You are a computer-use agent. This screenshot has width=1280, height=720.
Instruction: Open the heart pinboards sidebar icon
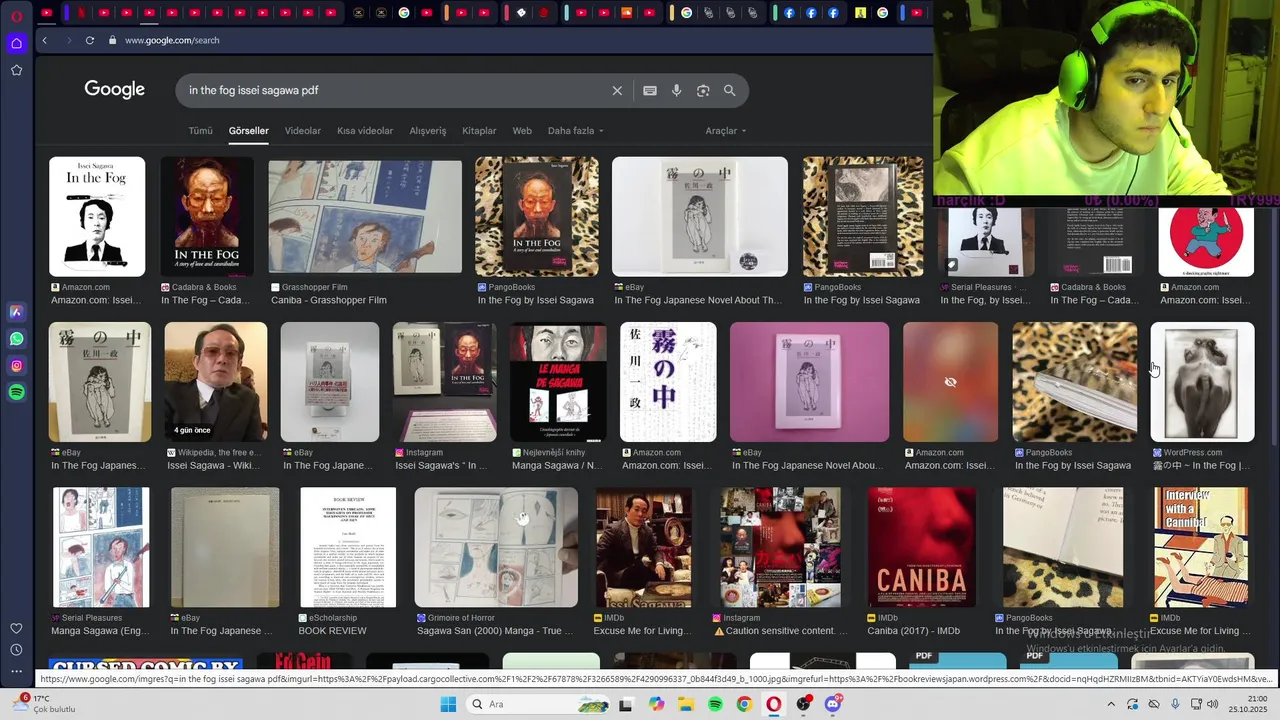[x=17, y=628]
